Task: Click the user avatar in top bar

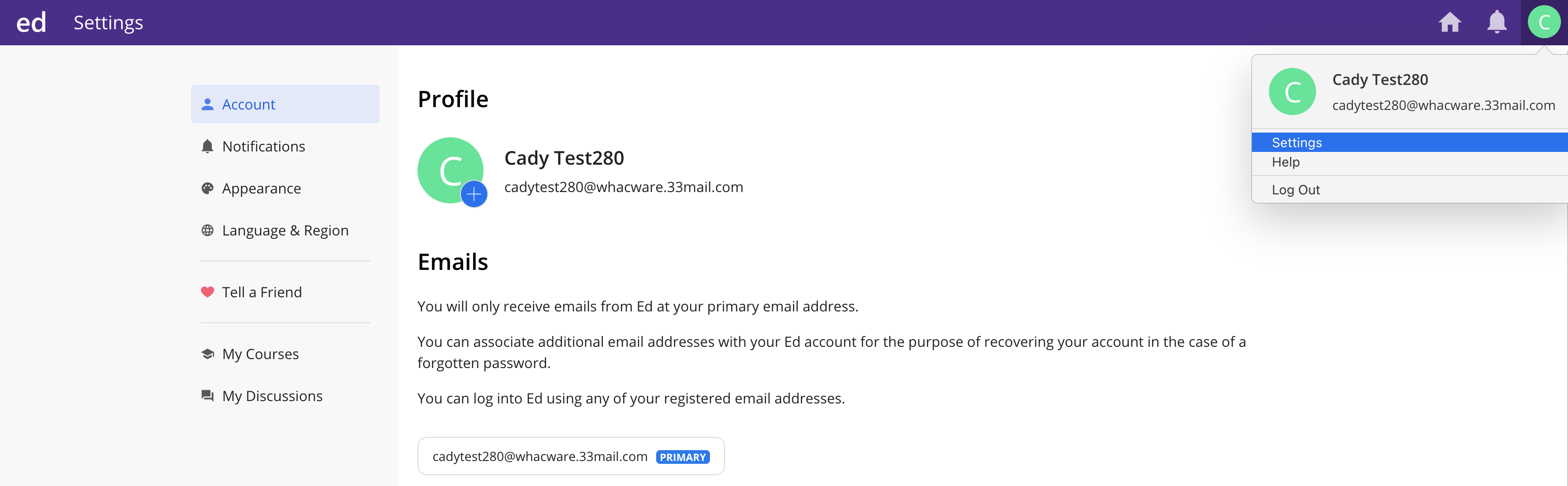Action: coord(1543,23)
